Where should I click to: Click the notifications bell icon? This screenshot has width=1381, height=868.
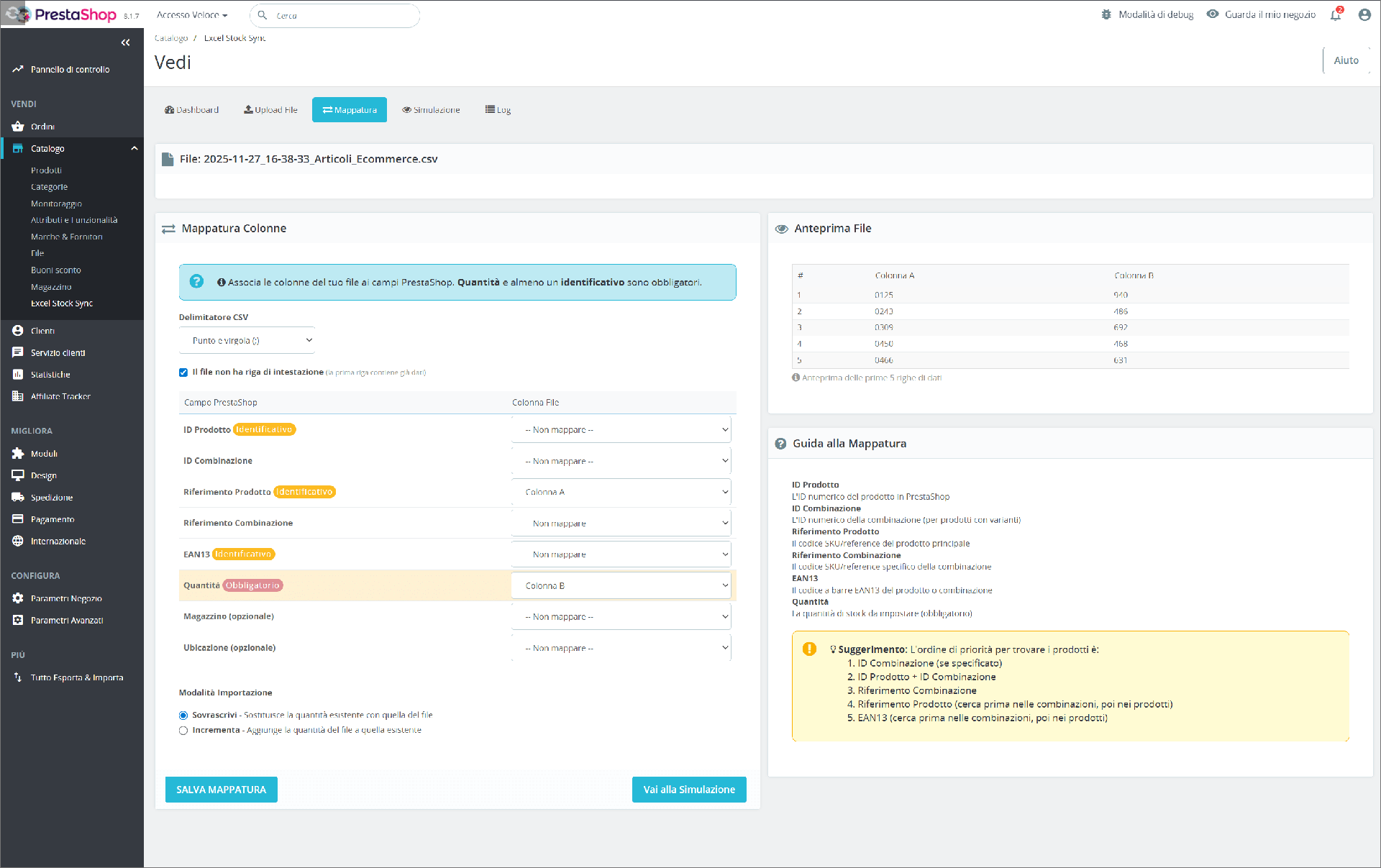1335,15
